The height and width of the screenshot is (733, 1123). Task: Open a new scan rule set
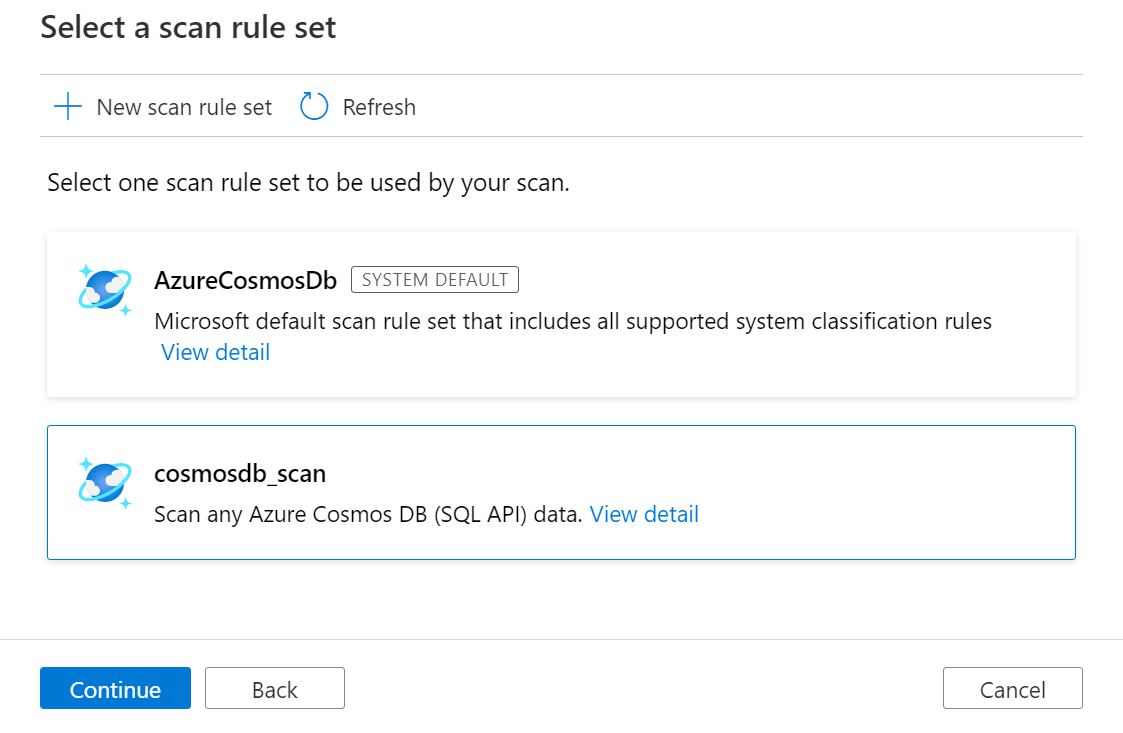tap(163, 106)
